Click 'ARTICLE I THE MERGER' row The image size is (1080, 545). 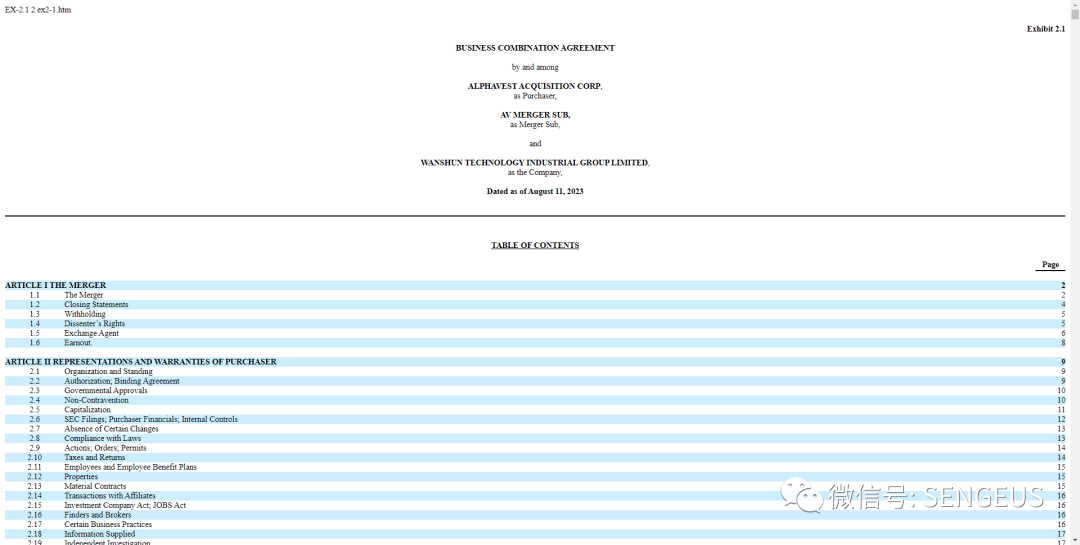[x=535, y=285]
